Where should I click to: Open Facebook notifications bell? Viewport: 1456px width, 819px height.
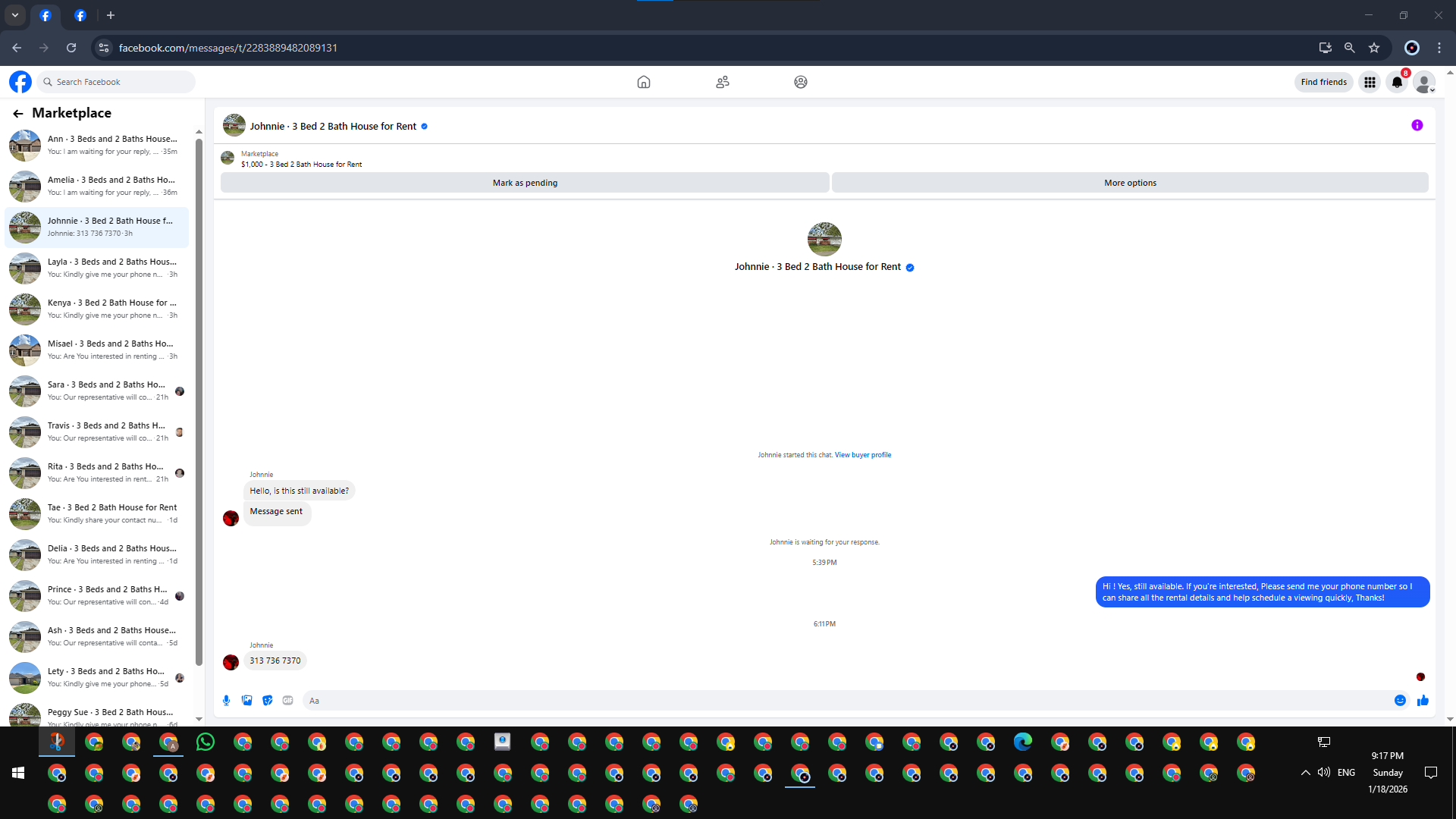tap(1397, 82)
